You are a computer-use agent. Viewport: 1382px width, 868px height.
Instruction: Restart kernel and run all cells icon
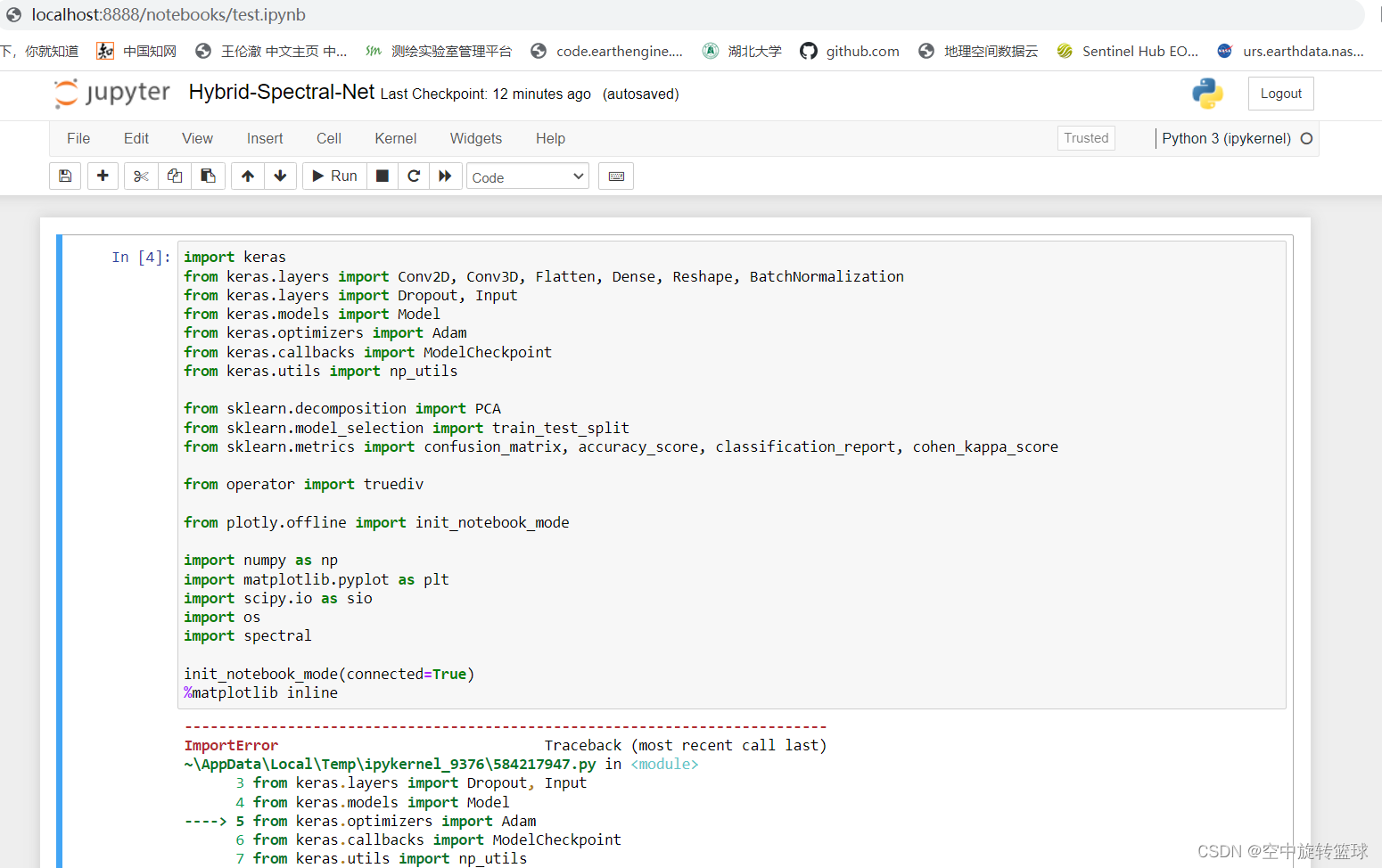pyautogui.click(x=445, y=176)
